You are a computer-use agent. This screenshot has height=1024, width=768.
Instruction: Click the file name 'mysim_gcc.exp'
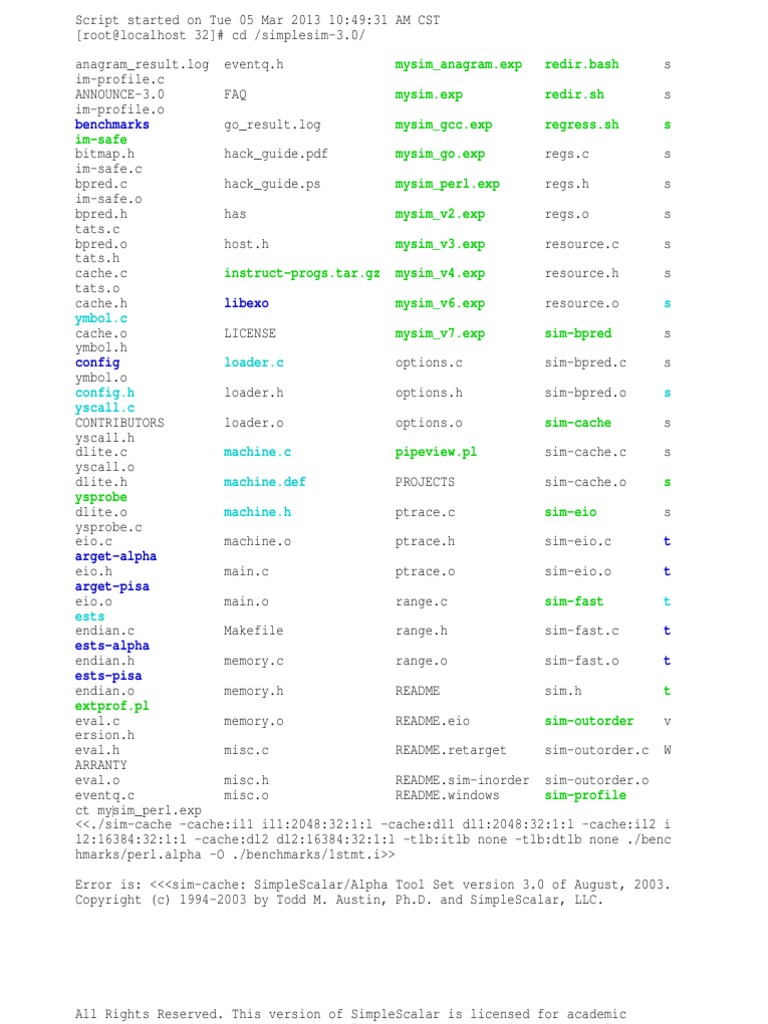point(443,125)
